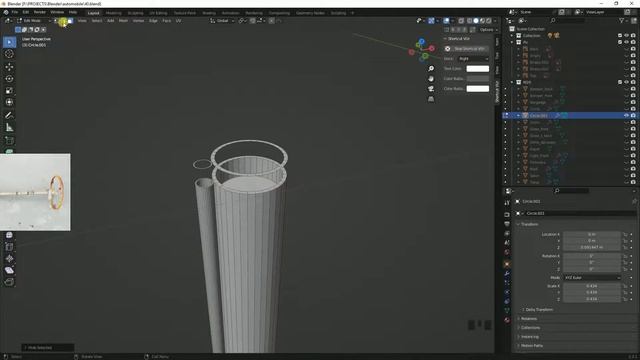The width and height of the screenshot is (640, 360).
Task: Open the Face menu in viewport header
Action: [167, 20]
